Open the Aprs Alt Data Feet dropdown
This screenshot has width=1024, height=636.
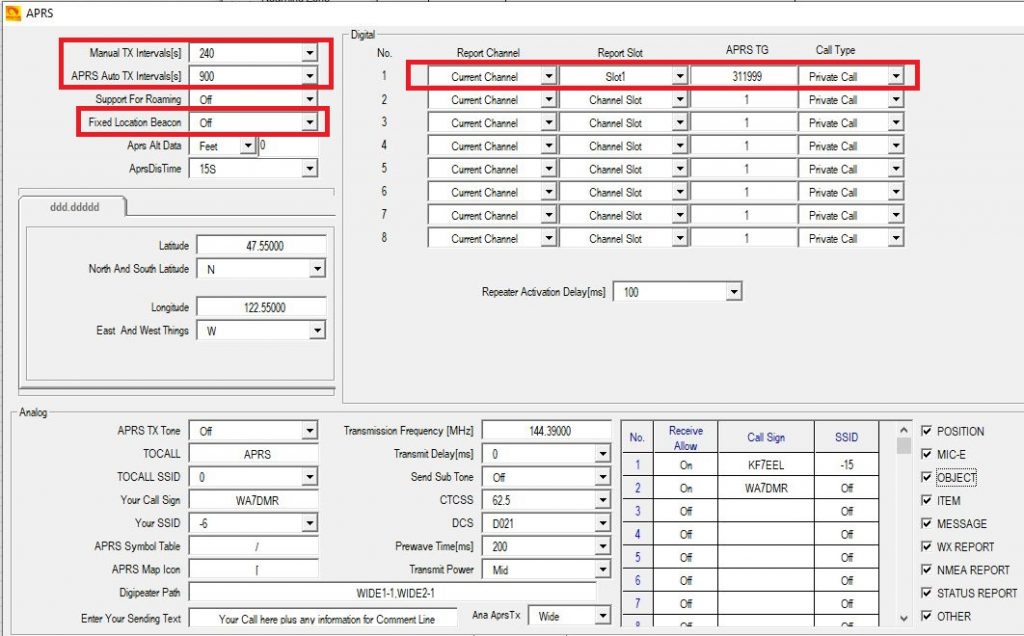pyautogui.click(x=248, y=146)
